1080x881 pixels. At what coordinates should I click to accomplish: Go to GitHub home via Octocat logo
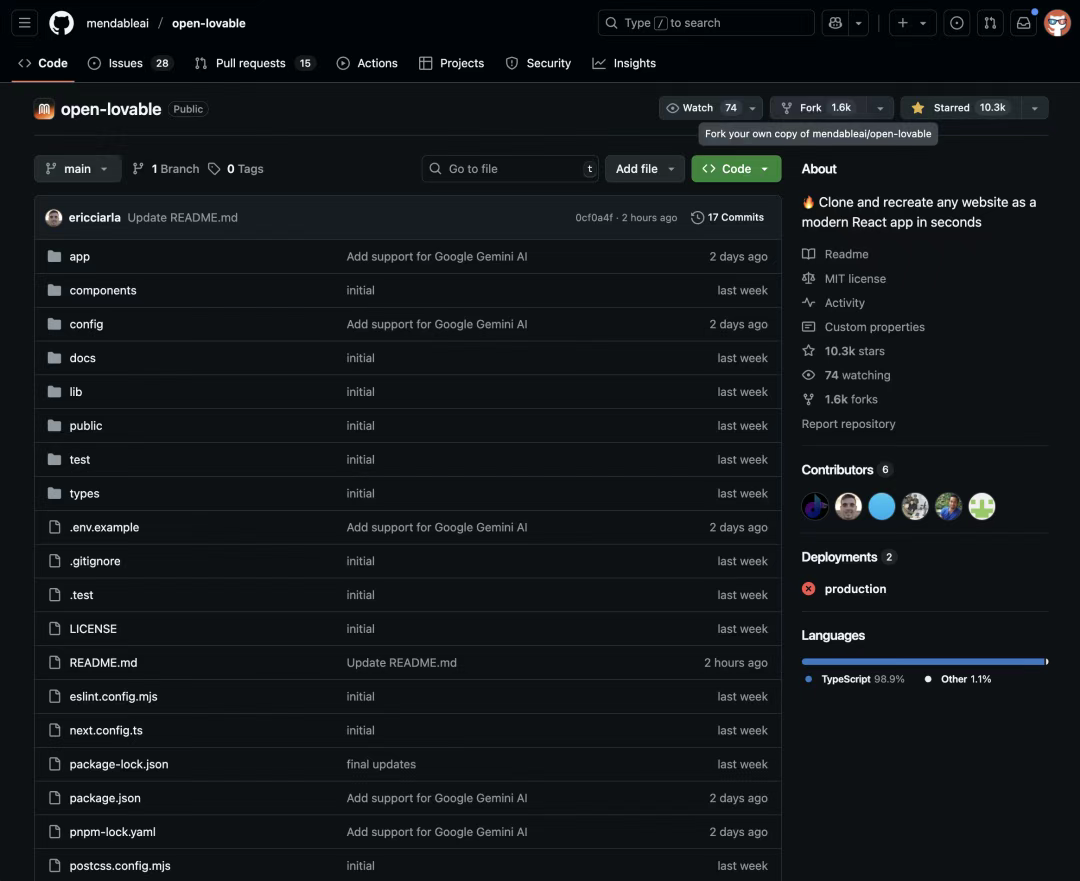[61, 23]
